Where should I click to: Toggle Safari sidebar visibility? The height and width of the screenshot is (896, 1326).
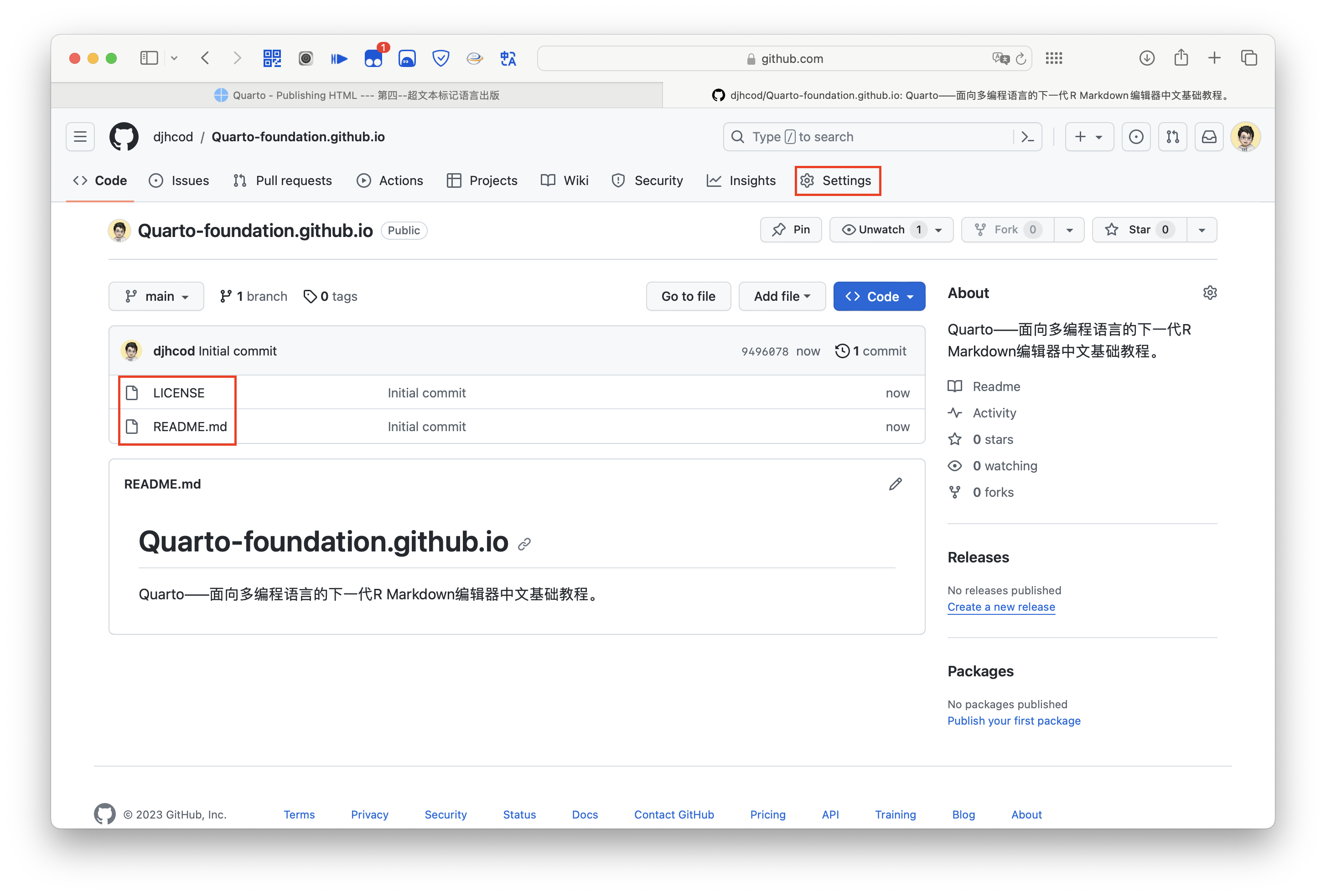[149, 58]
